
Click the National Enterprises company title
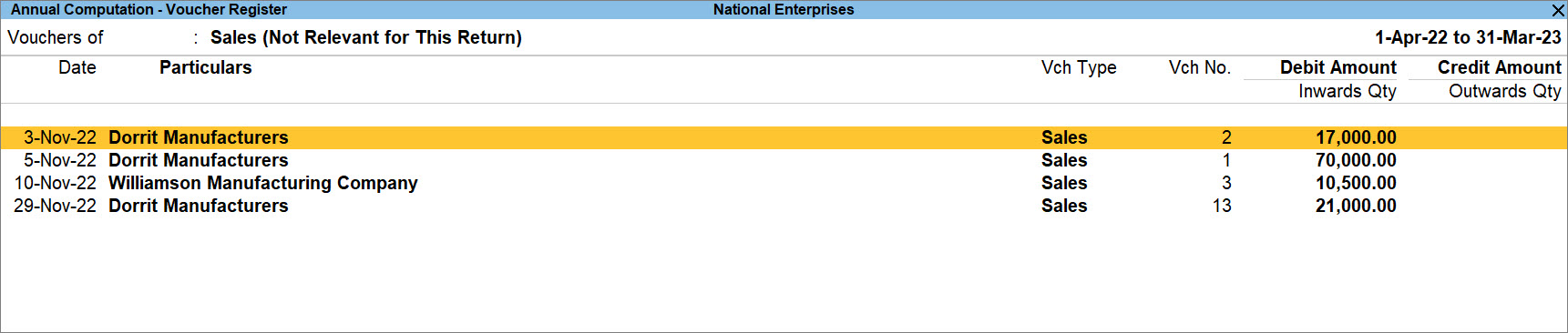784,10
